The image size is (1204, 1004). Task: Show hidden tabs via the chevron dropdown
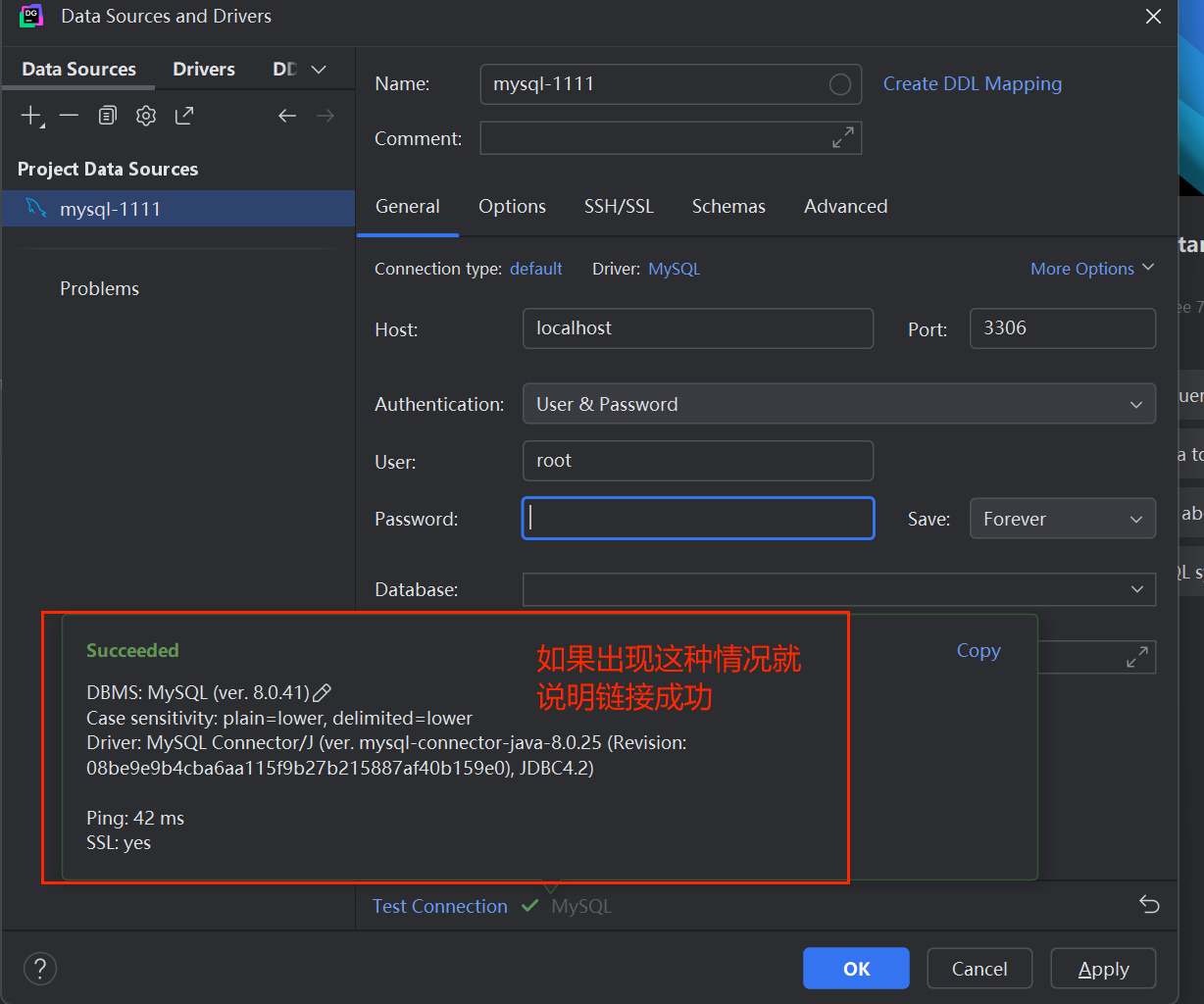pos(319,70)
